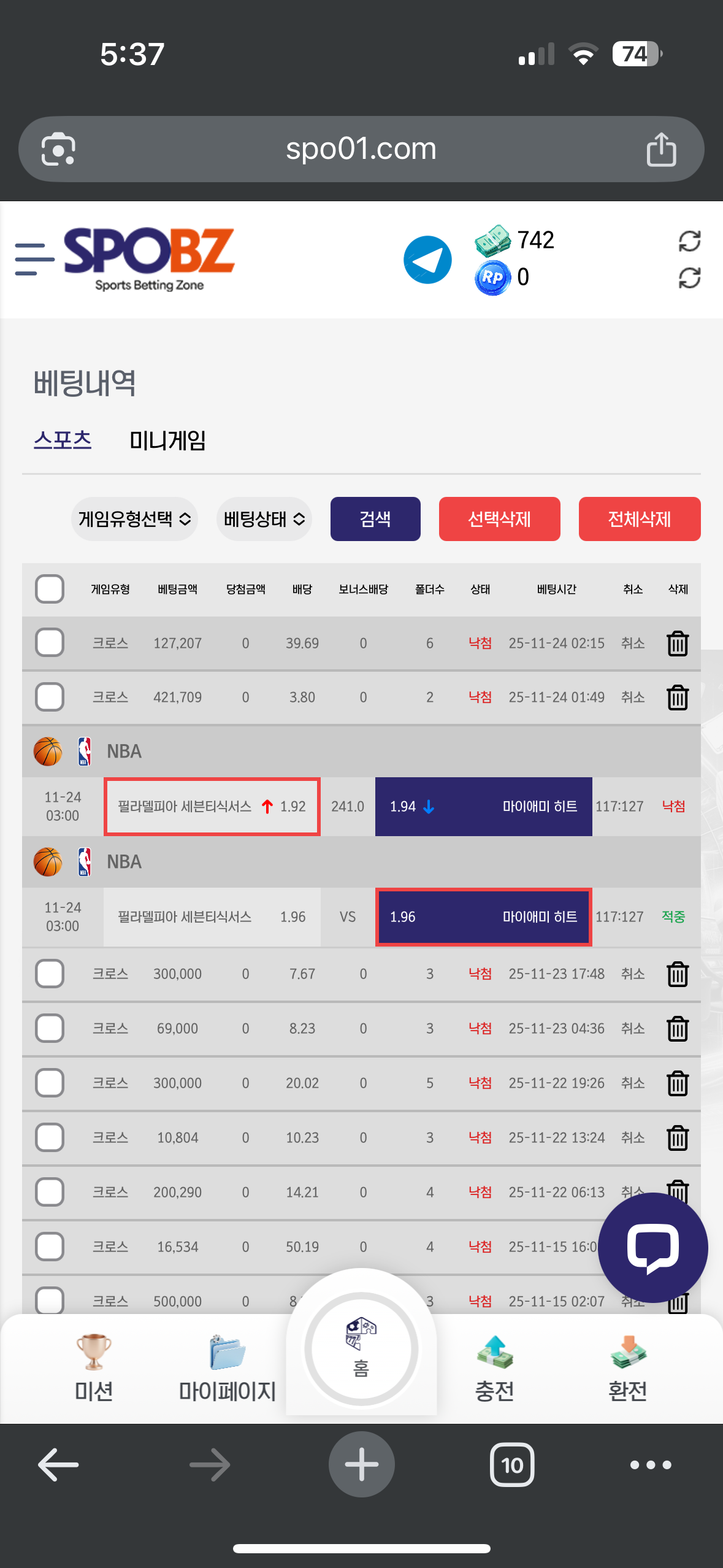The height and width of the screenshot is (1568, 723).
Task: Check the box for the 421,709 bet
Action: click(50, 697)
